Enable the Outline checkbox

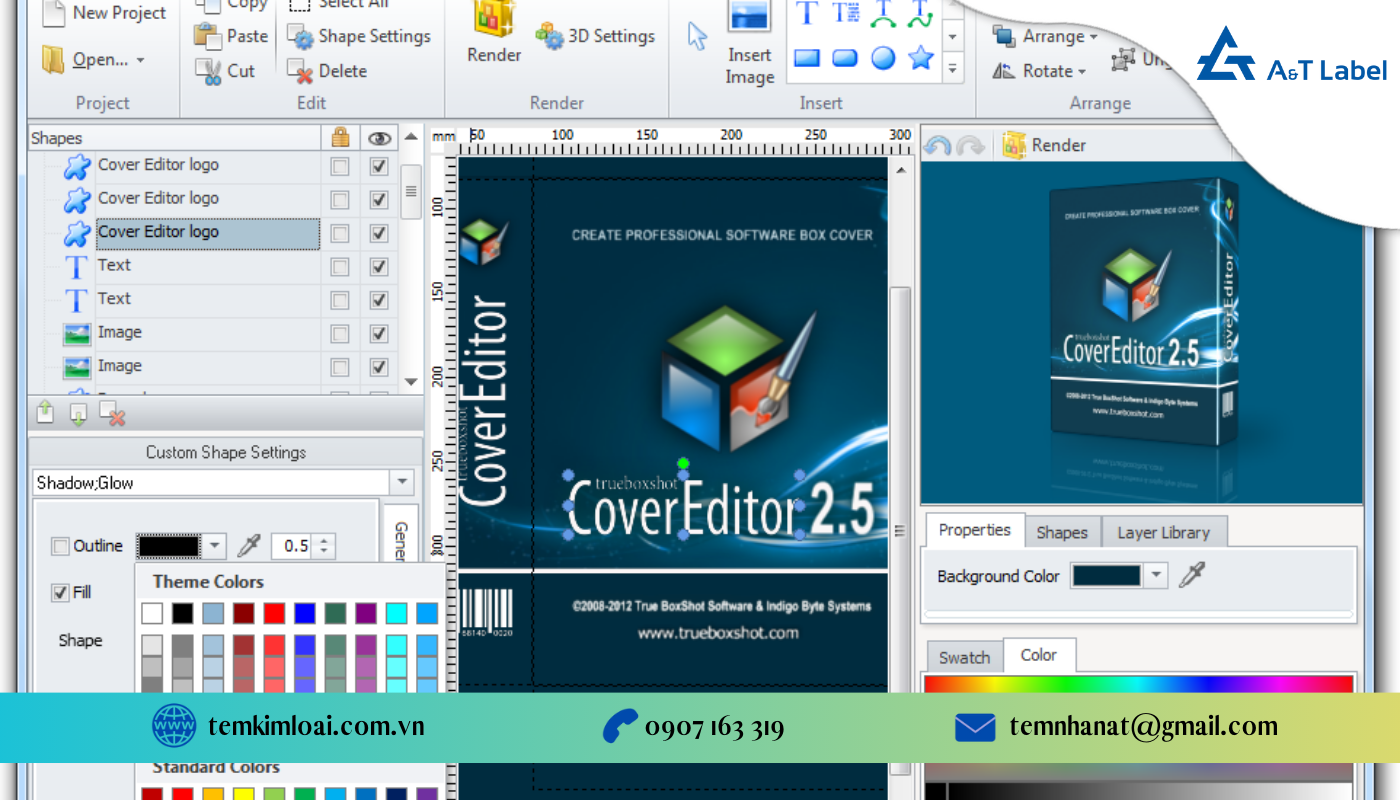(x=61, y=546)
